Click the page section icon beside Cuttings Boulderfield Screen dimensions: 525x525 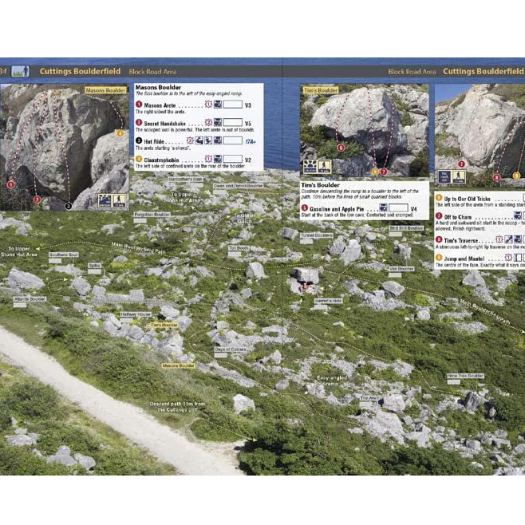(20, 71)
